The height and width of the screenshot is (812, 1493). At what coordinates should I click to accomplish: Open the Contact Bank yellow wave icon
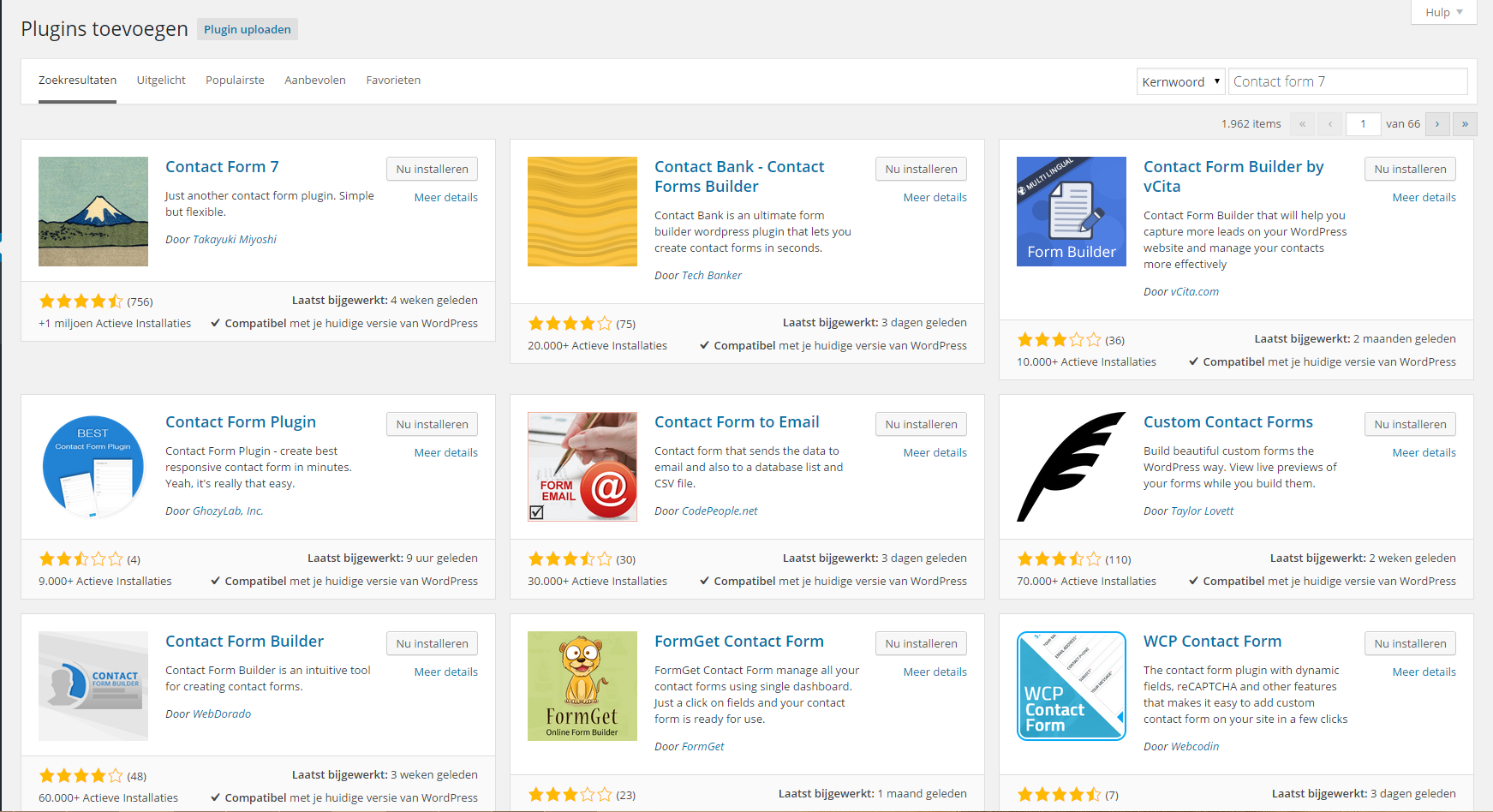click(x=582, y=211)
